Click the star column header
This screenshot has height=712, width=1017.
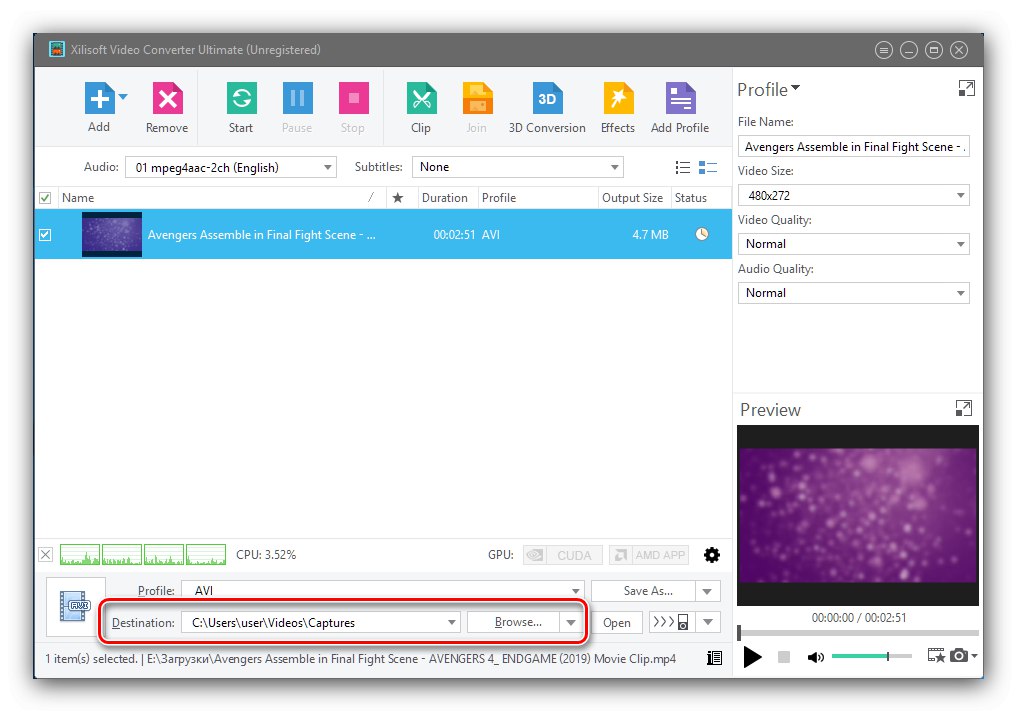click(x=398, y=198)
